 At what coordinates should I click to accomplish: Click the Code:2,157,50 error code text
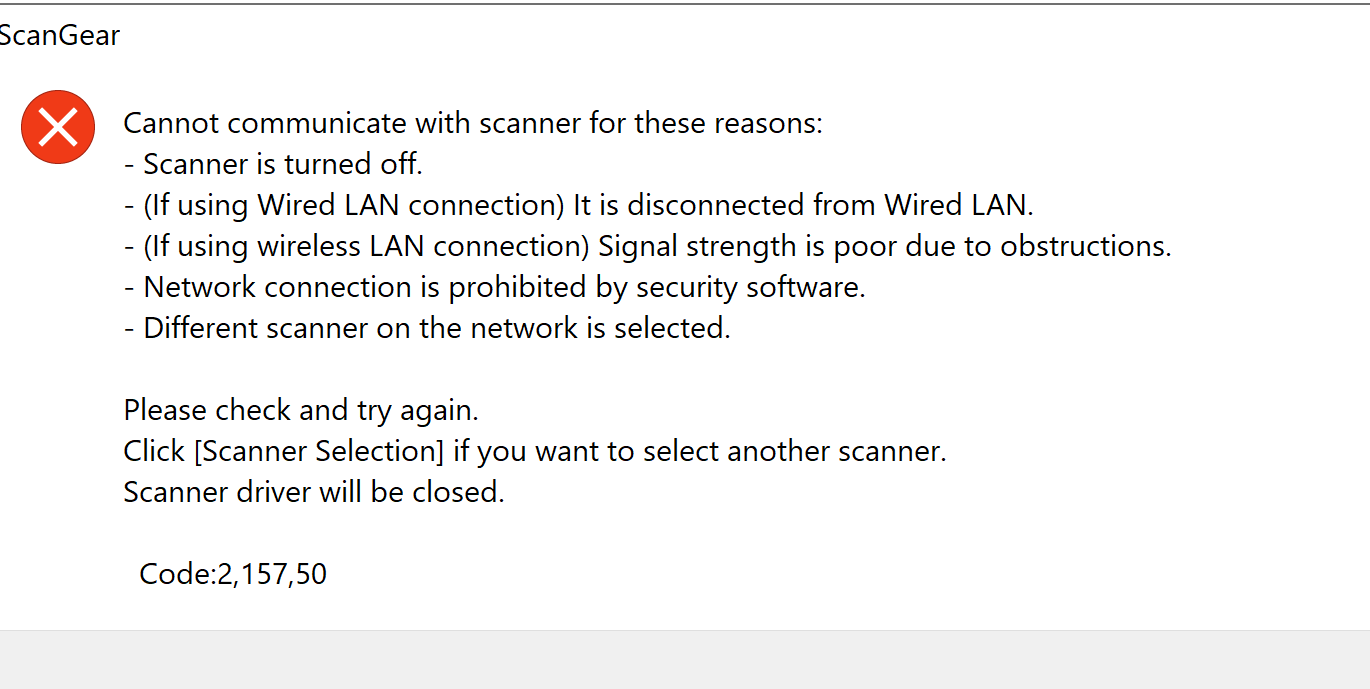coord(234,573)
